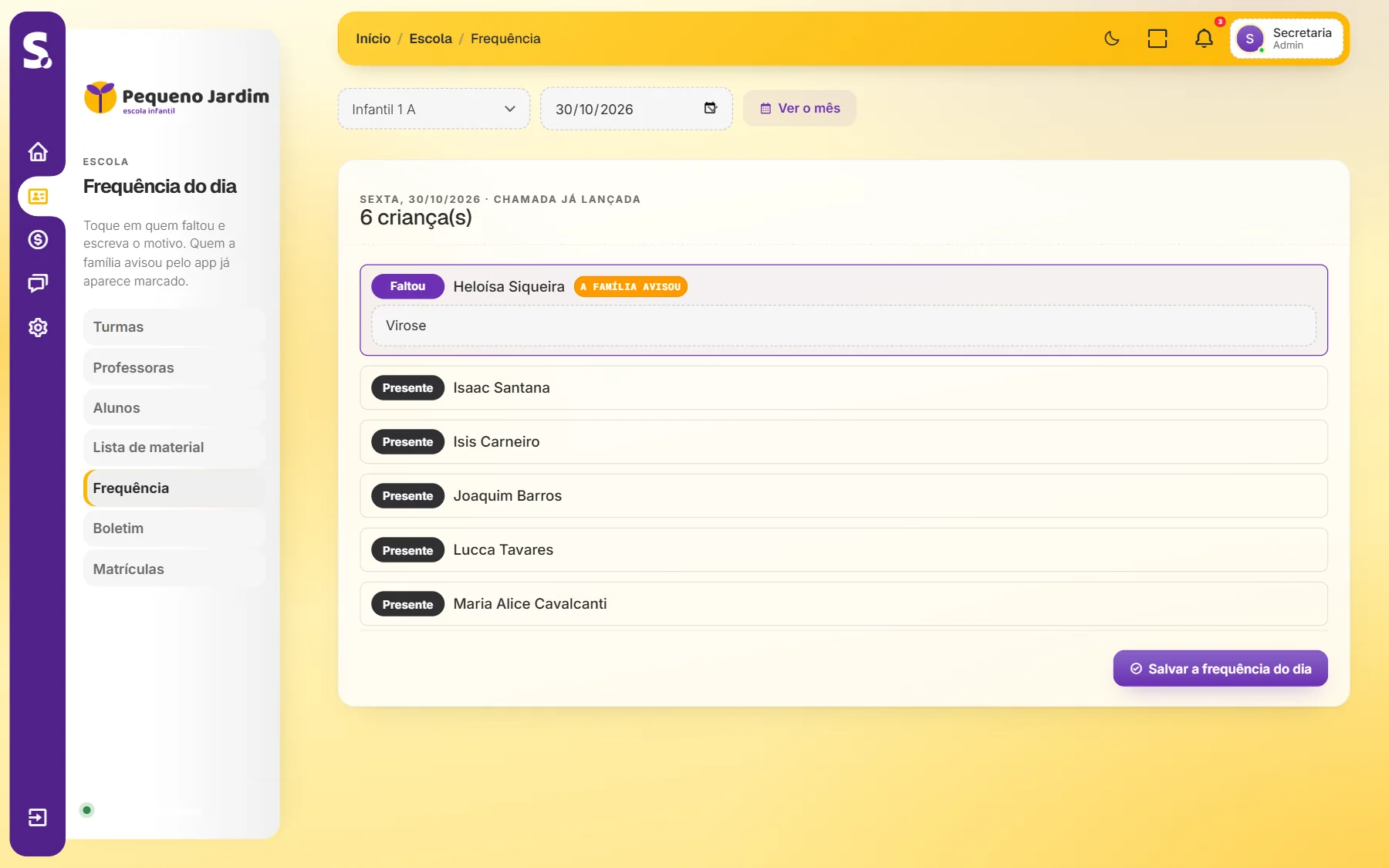The height and width of the screenshot is (868, 1389).
Task: Open the finance dollar sidebar icon
Action: [x=38, y=240]
